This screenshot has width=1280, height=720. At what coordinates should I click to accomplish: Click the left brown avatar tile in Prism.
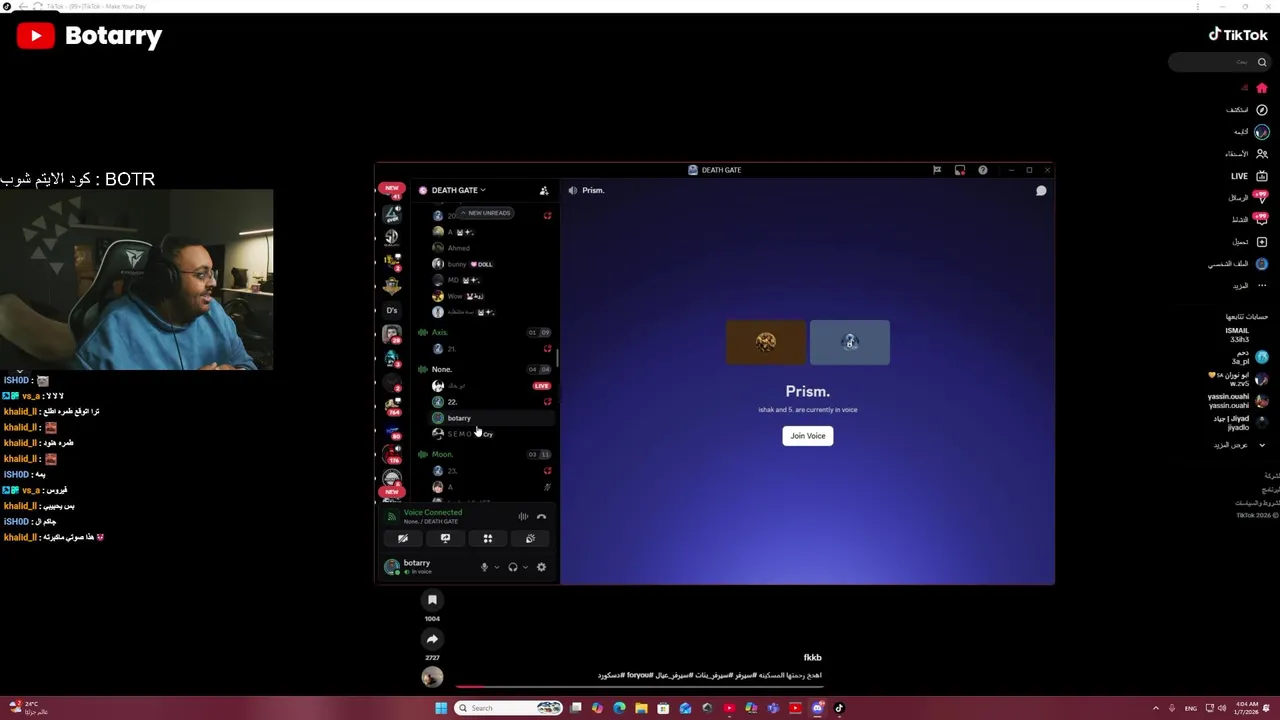click(x=766, y=342)
